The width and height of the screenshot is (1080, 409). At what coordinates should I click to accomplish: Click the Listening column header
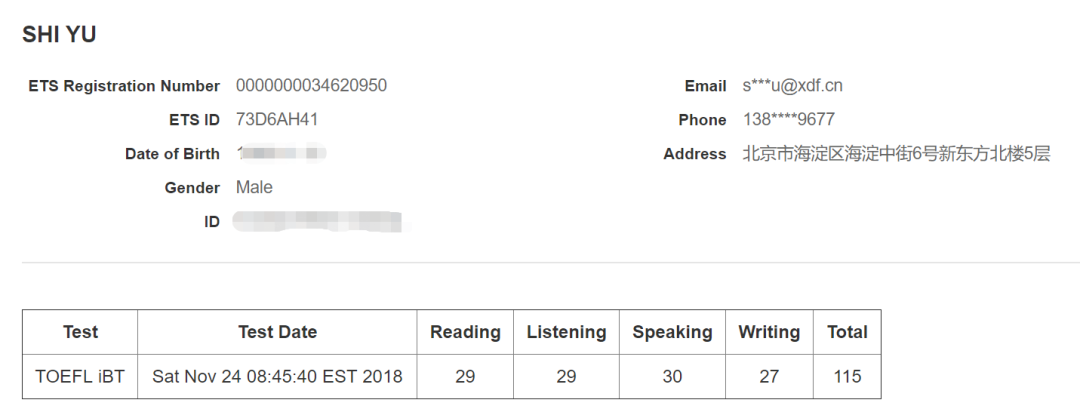[x=566, y=332]
